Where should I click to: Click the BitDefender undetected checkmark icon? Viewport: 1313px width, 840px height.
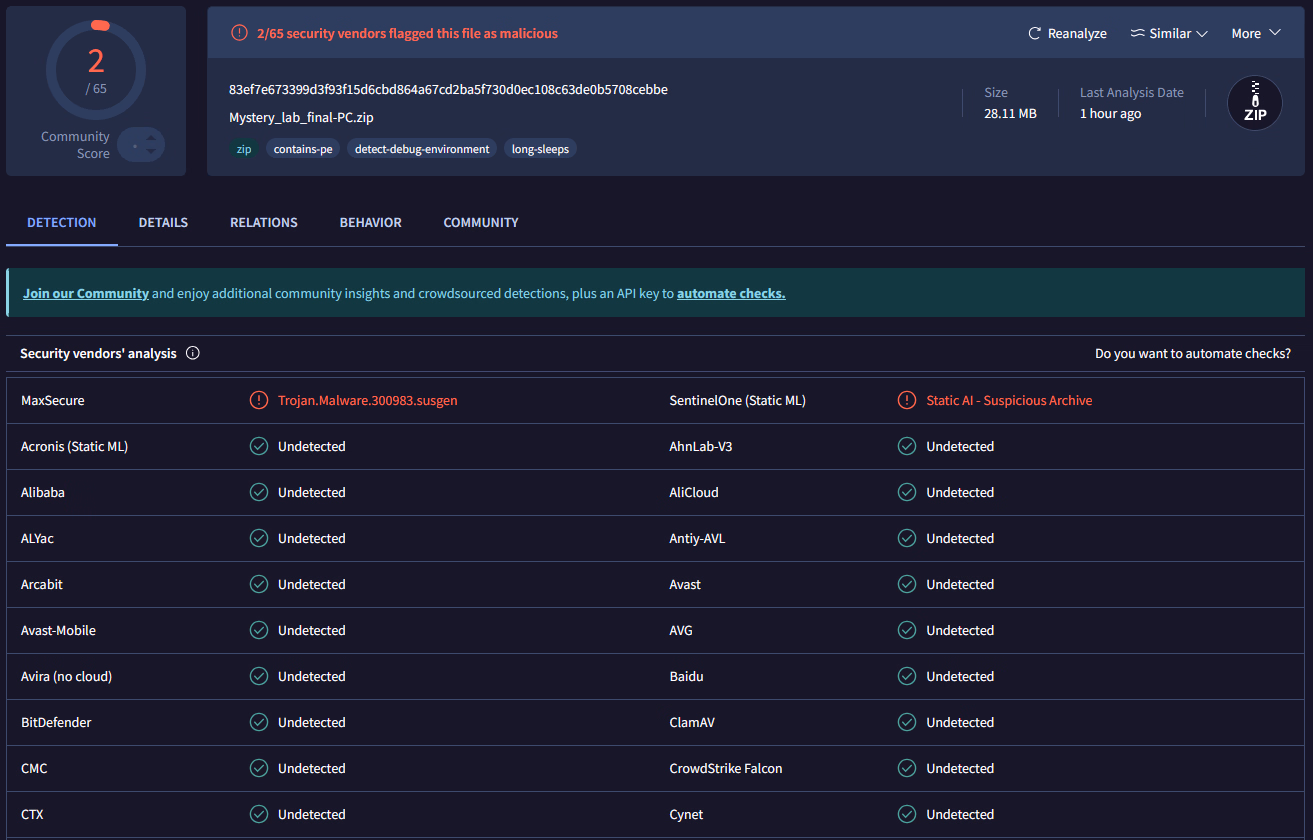pyautogui.click(x=259, y=722)
